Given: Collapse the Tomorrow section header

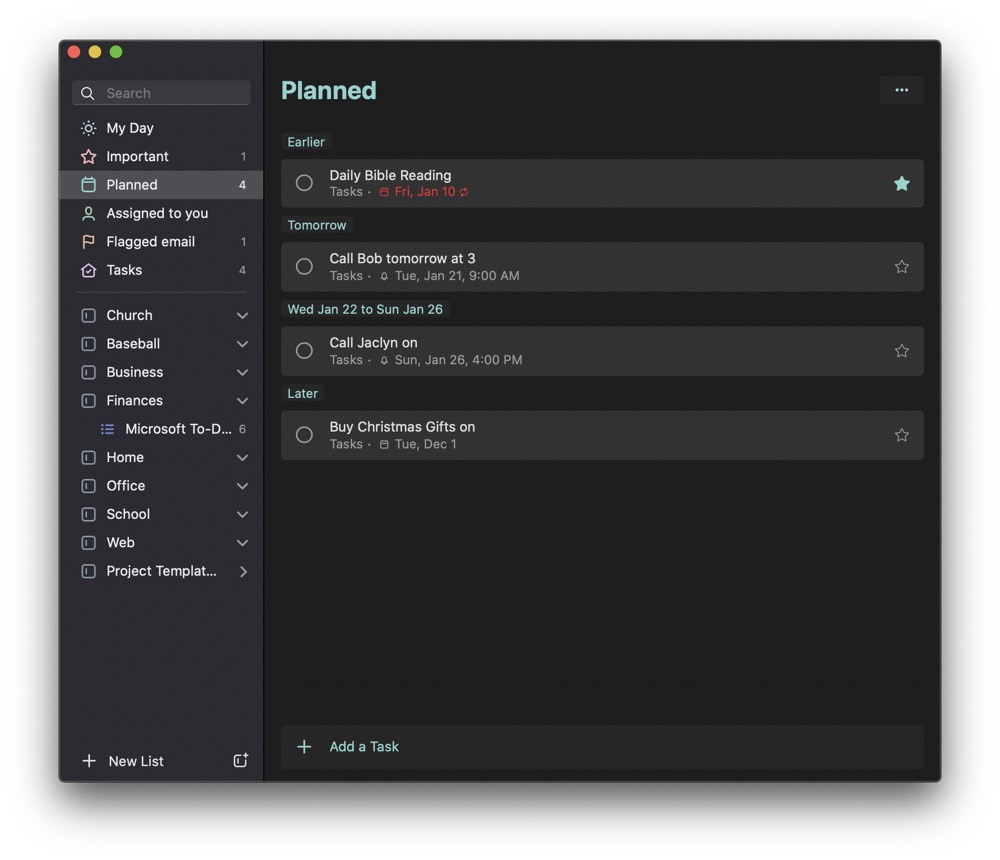Looking at the screenshot, I should [x=317, y=225].
